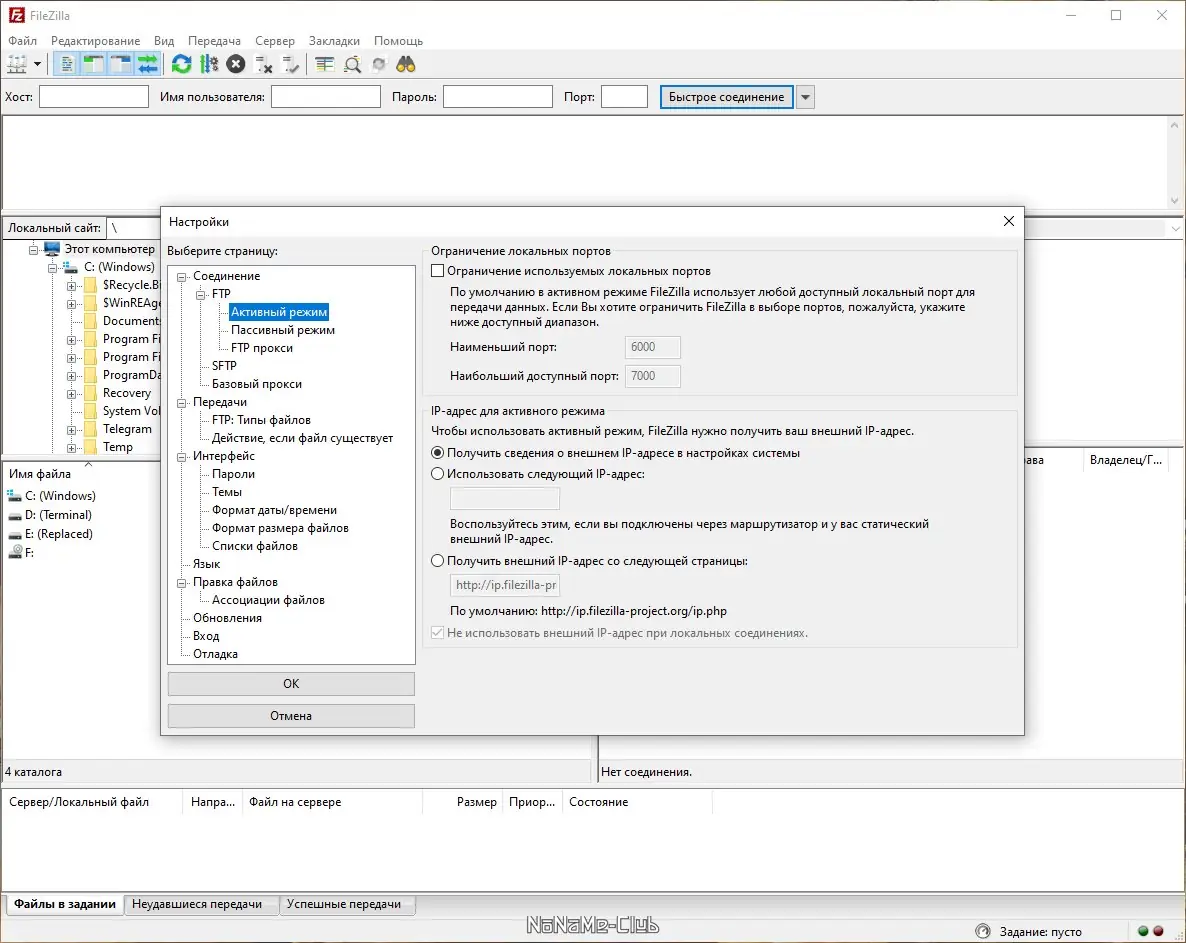Sort queue by Состояние column header
The image size is (1186, 943).
pyautogui.click(x=636, y=802)
